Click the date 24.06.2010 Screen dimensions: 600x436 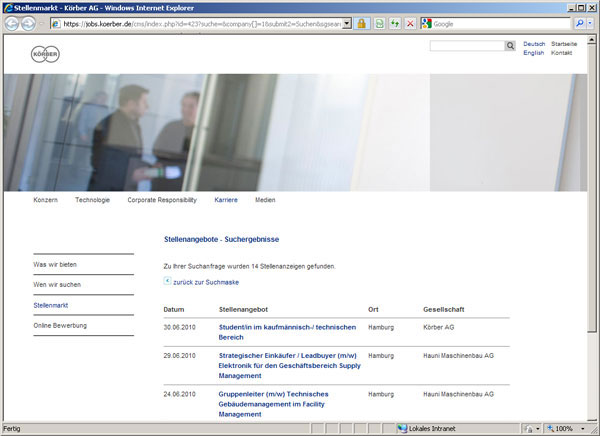(179, 394)
